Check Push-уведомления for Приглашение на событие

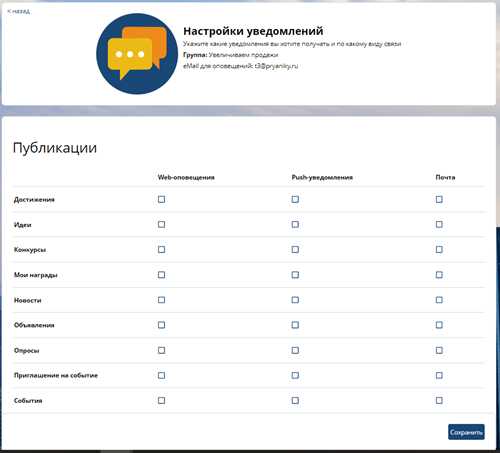coord(295,375)
